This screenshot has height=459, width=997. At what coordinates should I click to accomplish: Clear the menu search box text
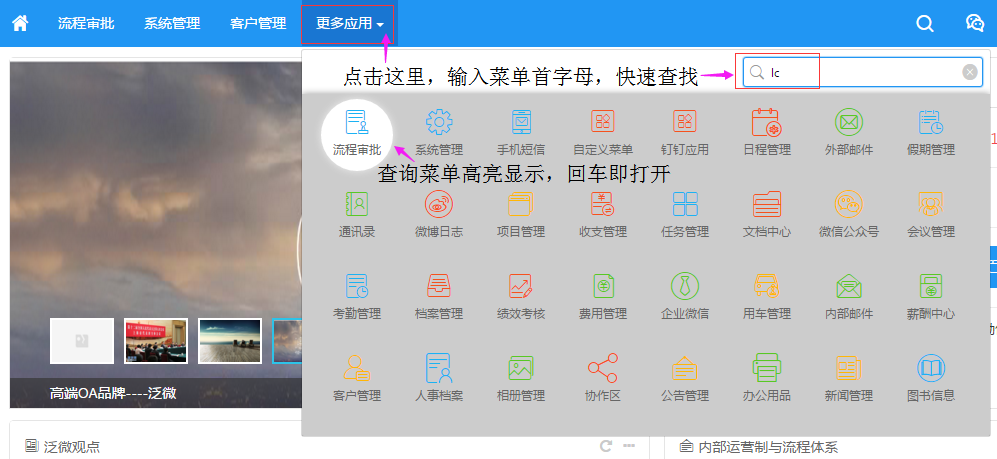point(970,72)
